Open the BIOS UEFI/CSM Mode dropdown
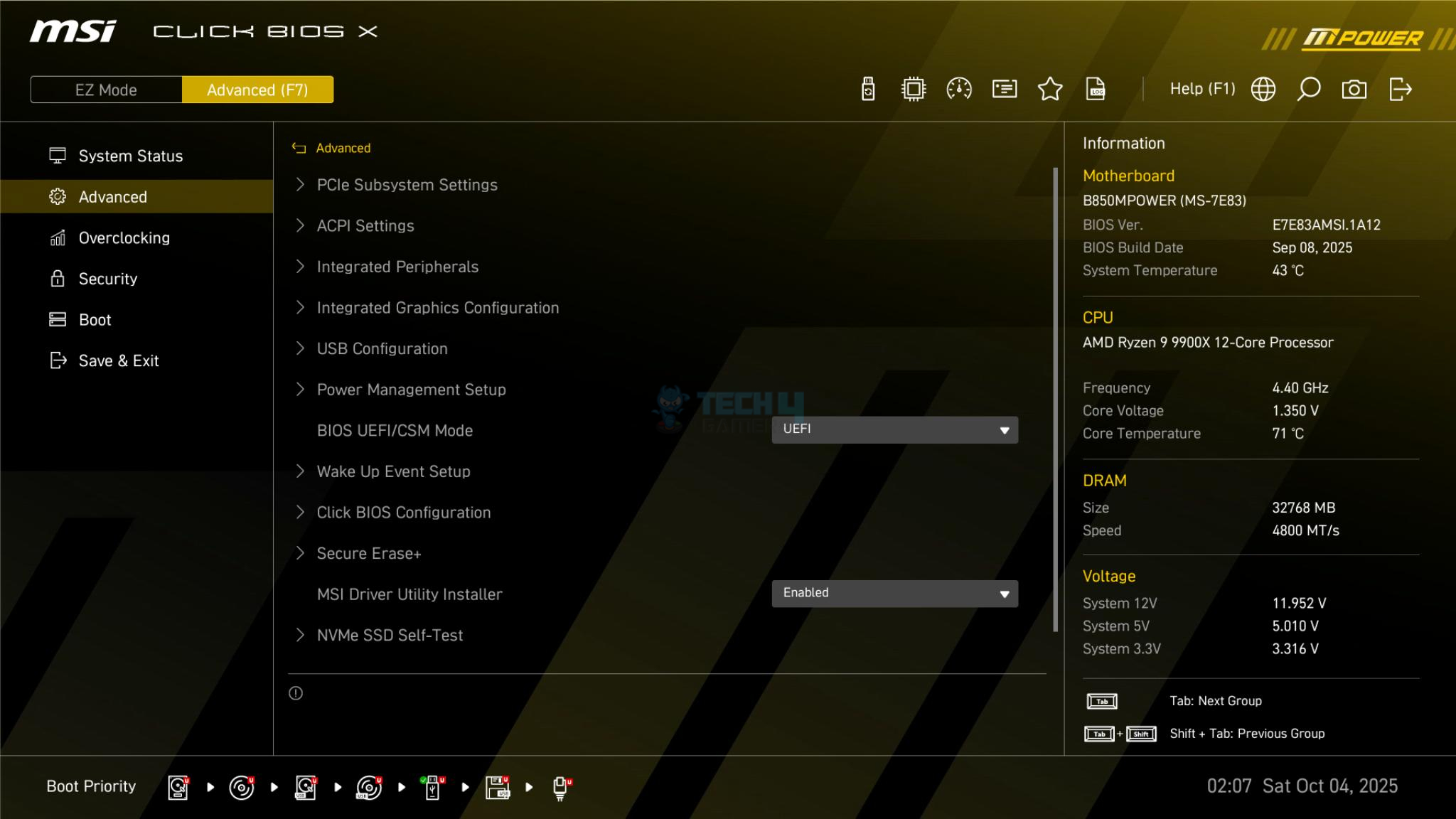The image size is (1456, 819). 894,430
